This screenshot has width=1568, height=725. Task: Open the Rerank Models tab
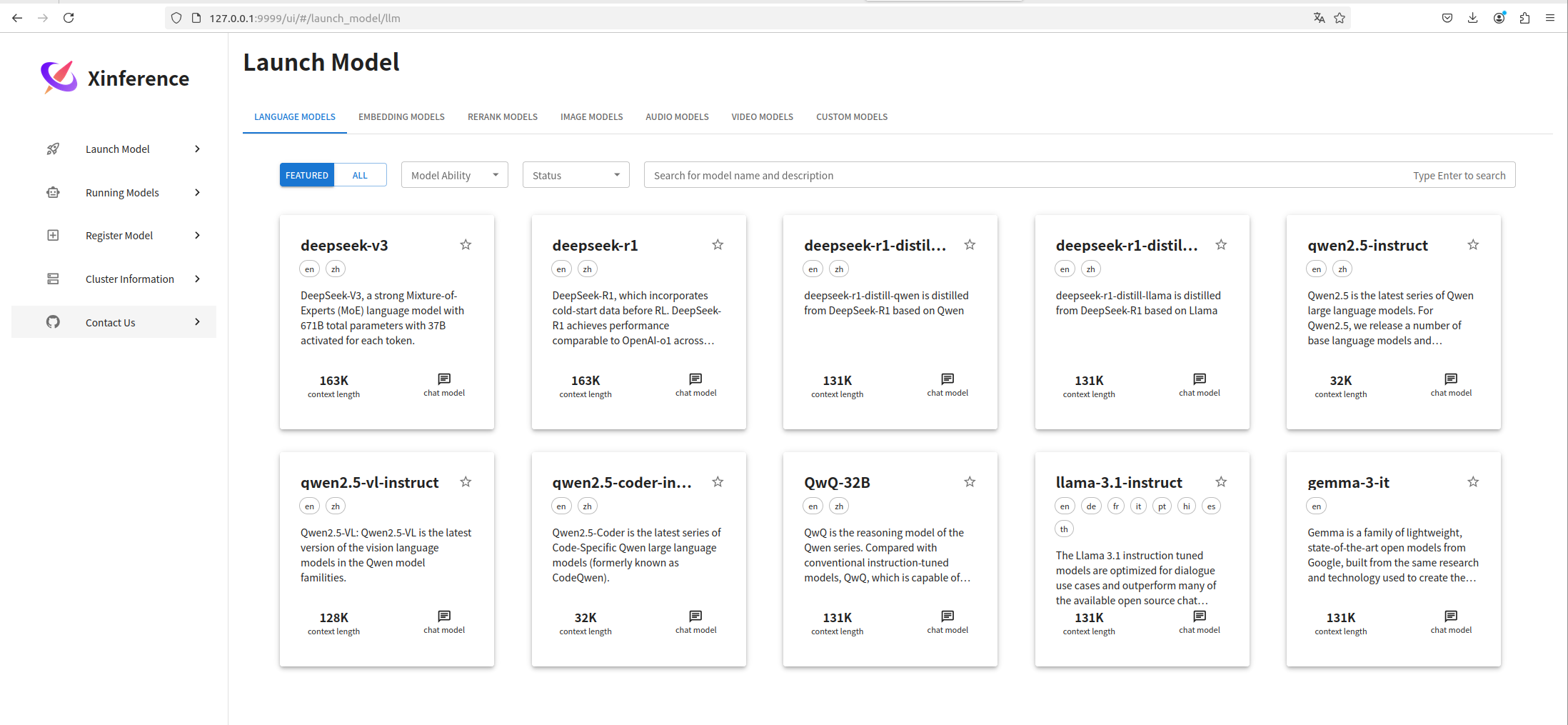point(503,116)
